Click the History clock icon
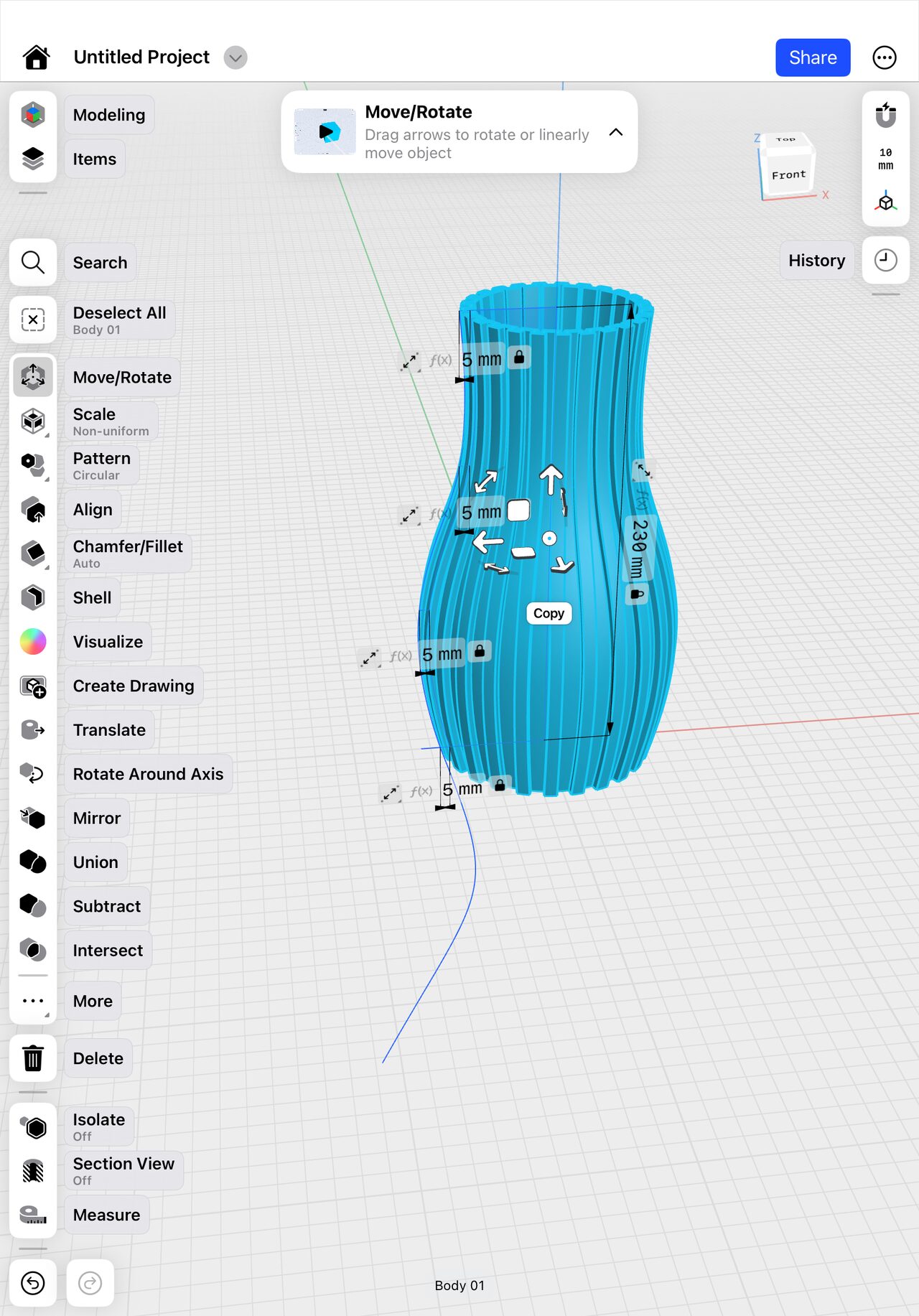Screen dimensions: 919x1316 click(886, 261)
